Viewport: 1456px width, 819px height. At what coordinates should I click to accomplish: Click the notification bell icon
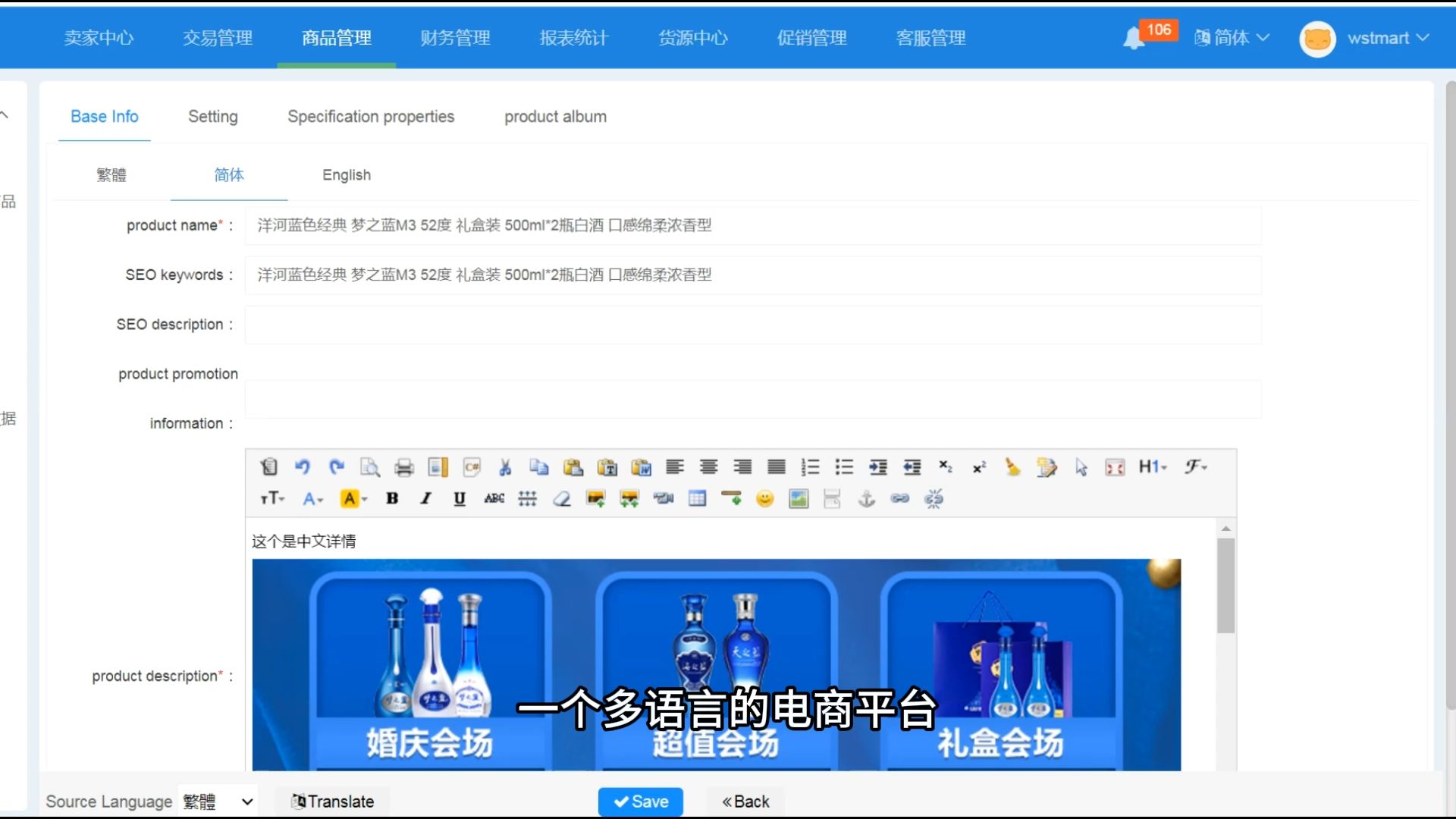point(1134,38)
